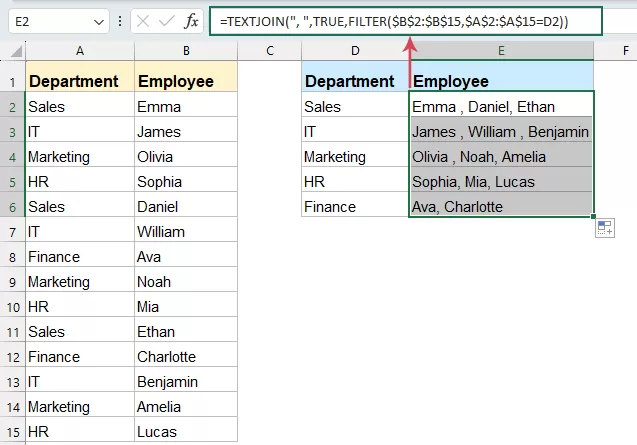The height and width of the screenshot is (445, 637).
Task: Select cell containing Sophia in column B
Action: [186, 179]
